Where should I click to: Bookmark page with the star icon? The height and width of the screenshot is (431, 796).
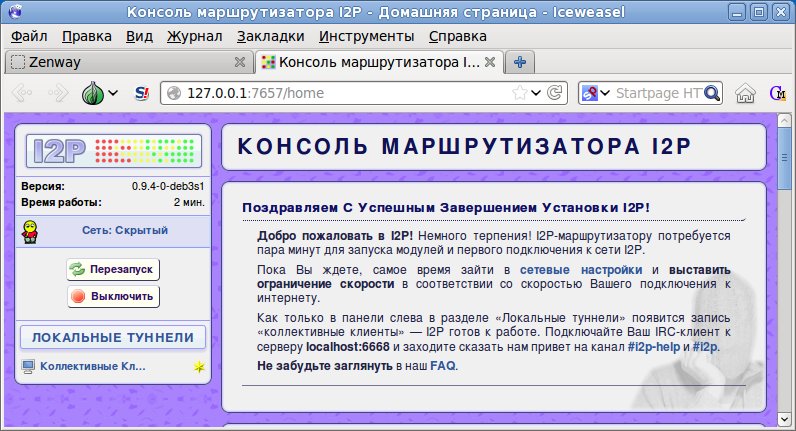click(x=519, y=93)
